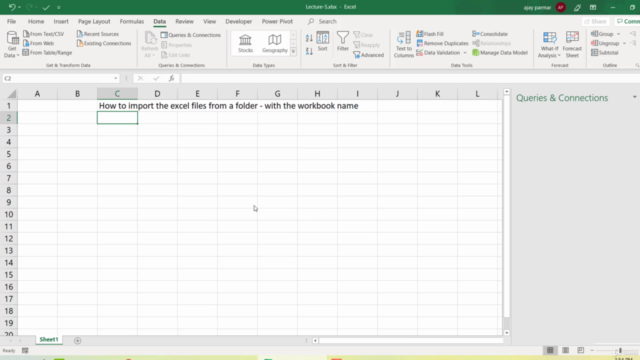Open Data Validation
Screen dimensions: 640x360
tap(438, 53)
